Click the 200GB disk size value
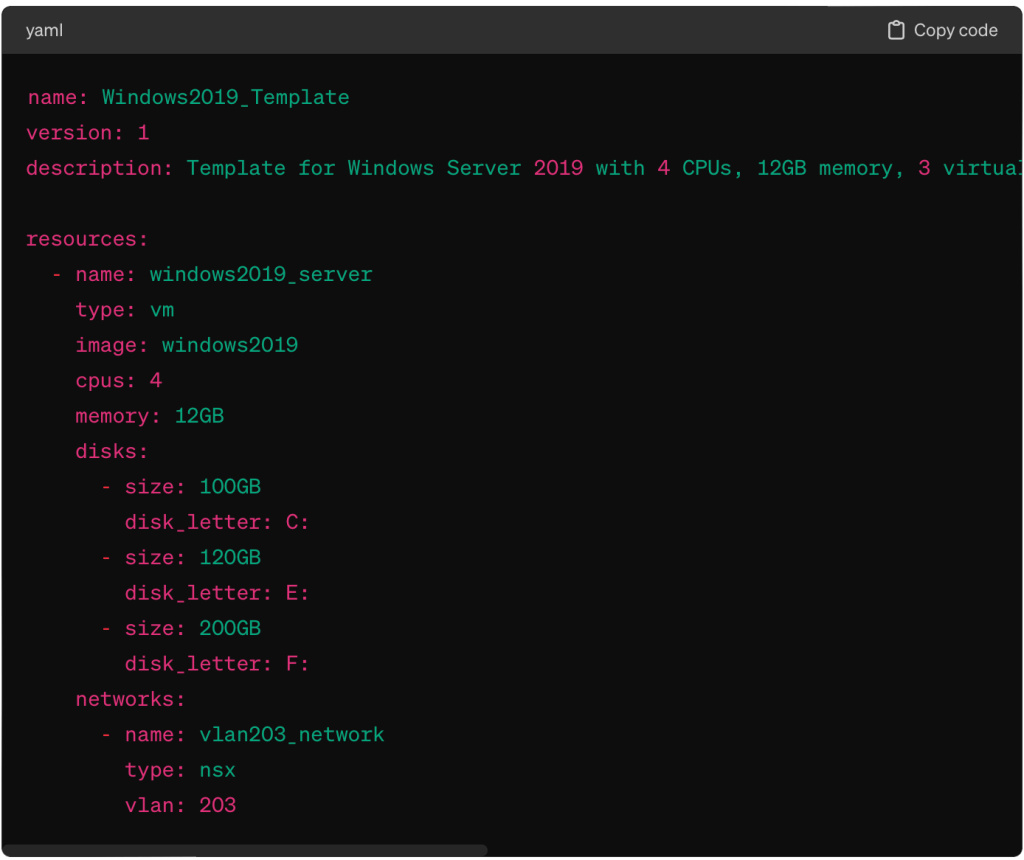This screenshot has height=860, width=1024. [x=230, y=628]
